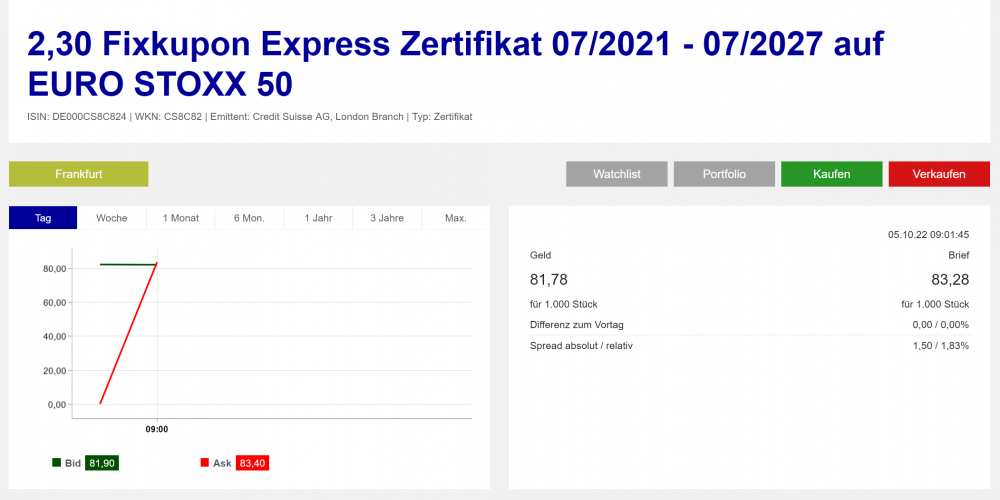Screen dimensions: 1000x500
Task: Switch chart to Tag view
Action: click(43, 218)
